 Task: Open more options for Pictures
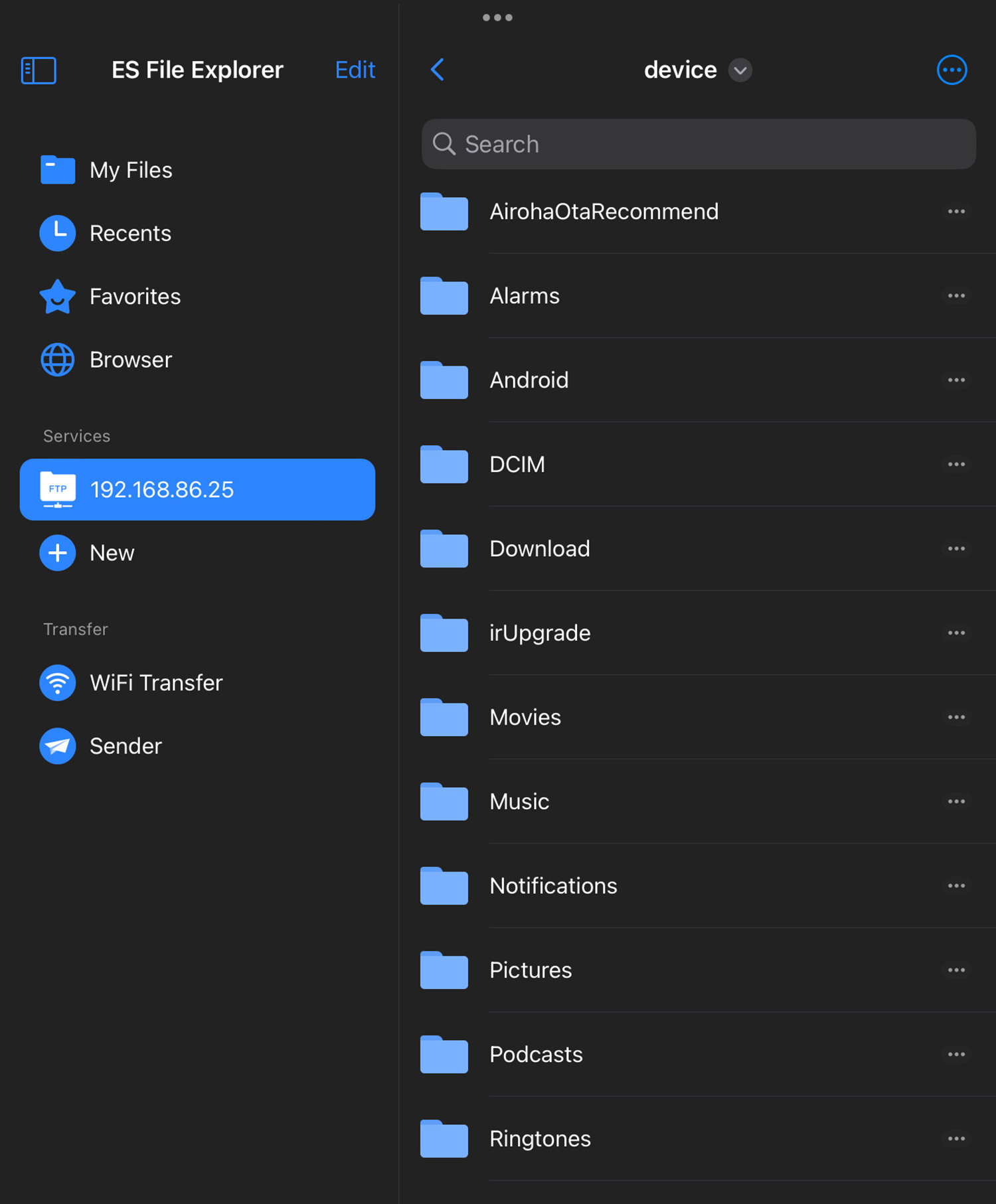click(x=956, y=970)
